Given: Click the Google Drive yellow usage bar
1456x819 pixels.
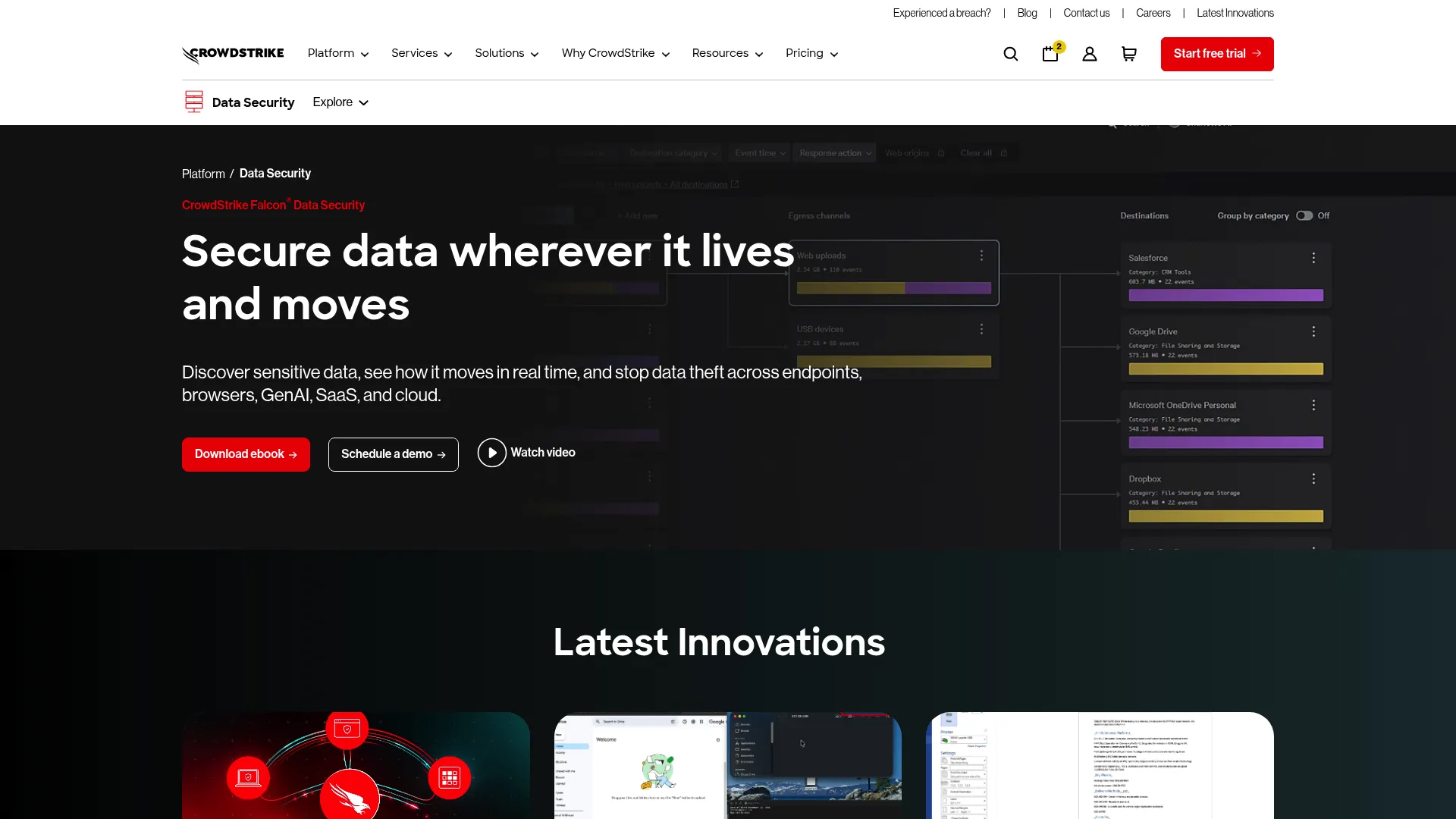Looking at the screenshot, I should 1225,369.
